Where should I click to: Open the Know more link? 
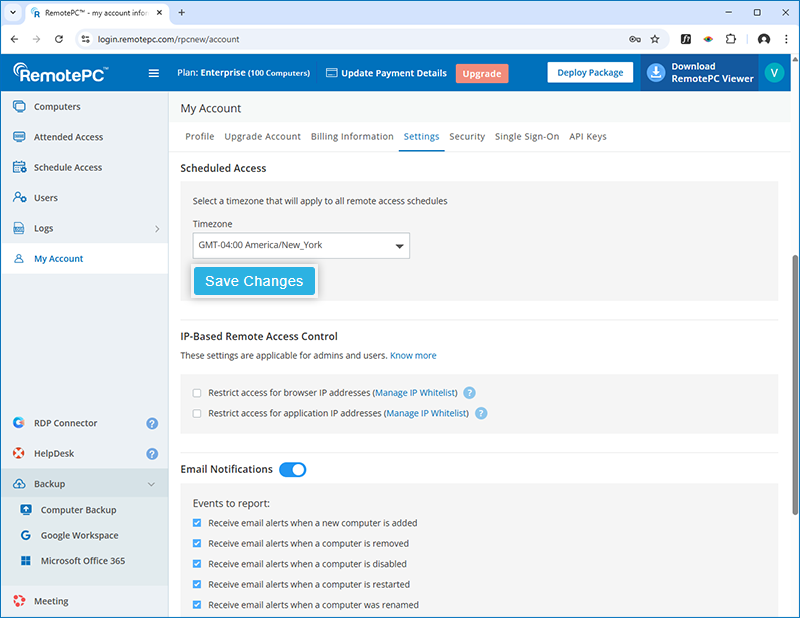coord(413,355)
